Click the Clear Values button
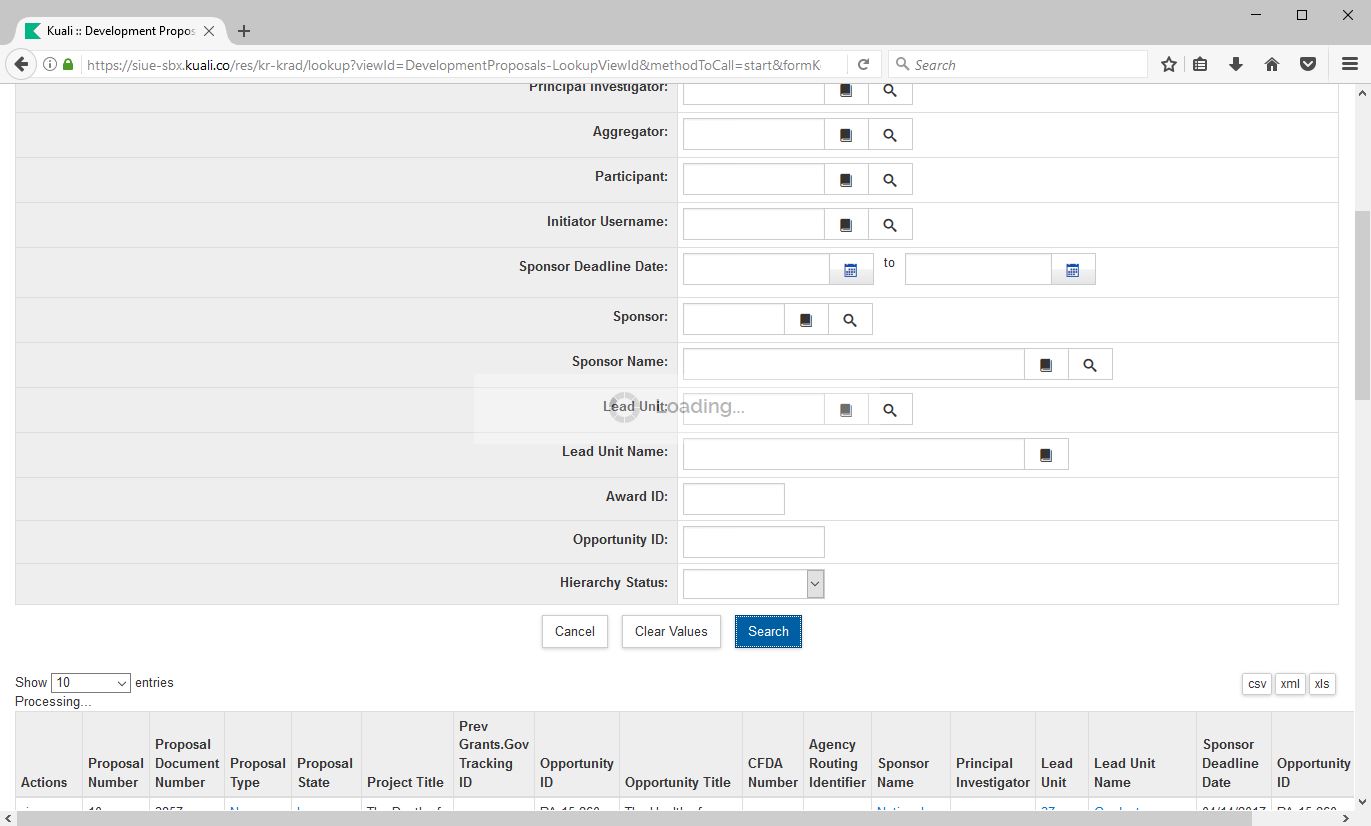Screen dimensions: 1371x826 click(671, 632)
